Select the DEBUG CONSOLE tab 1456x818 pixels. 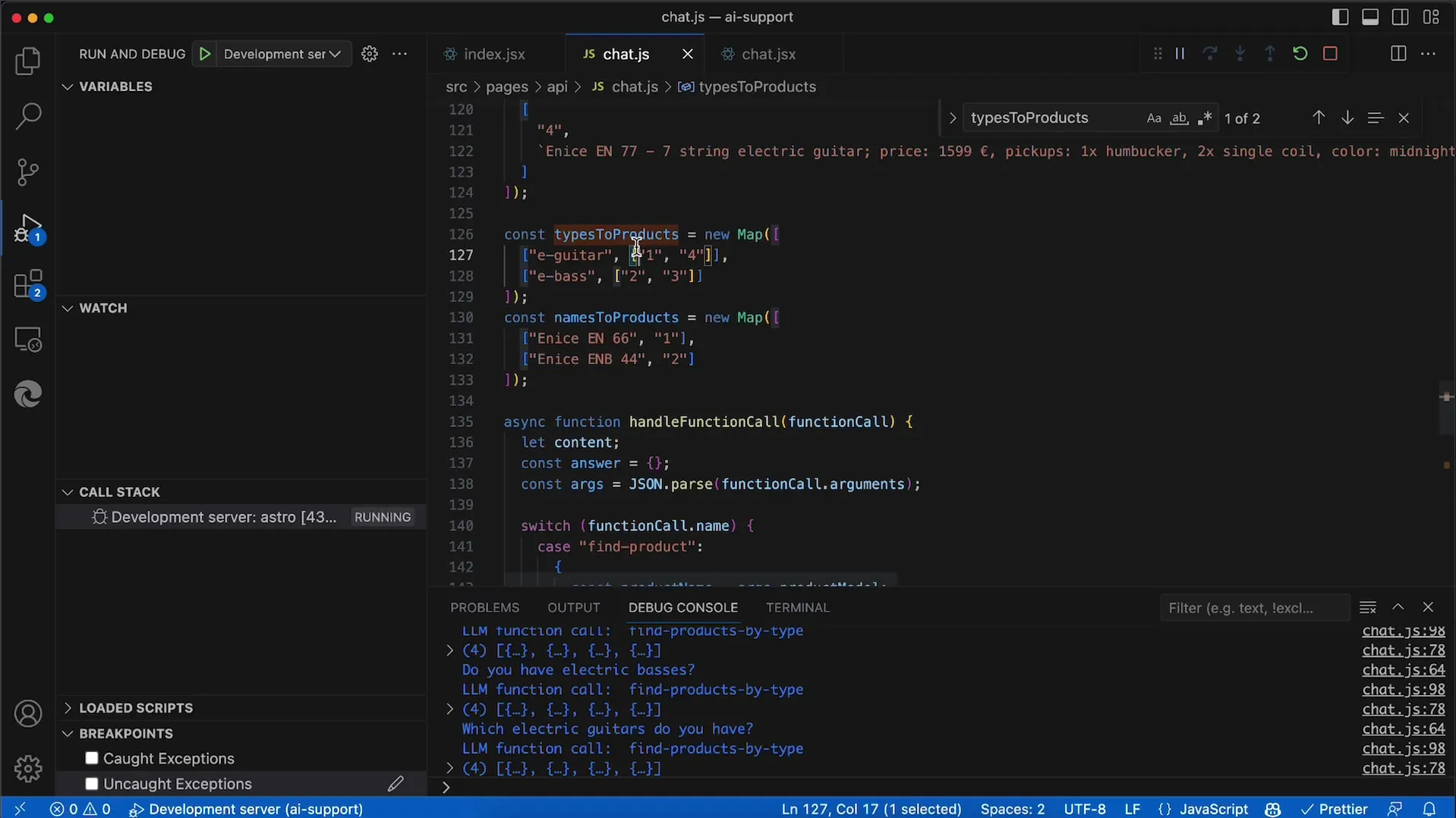[682, 608]
